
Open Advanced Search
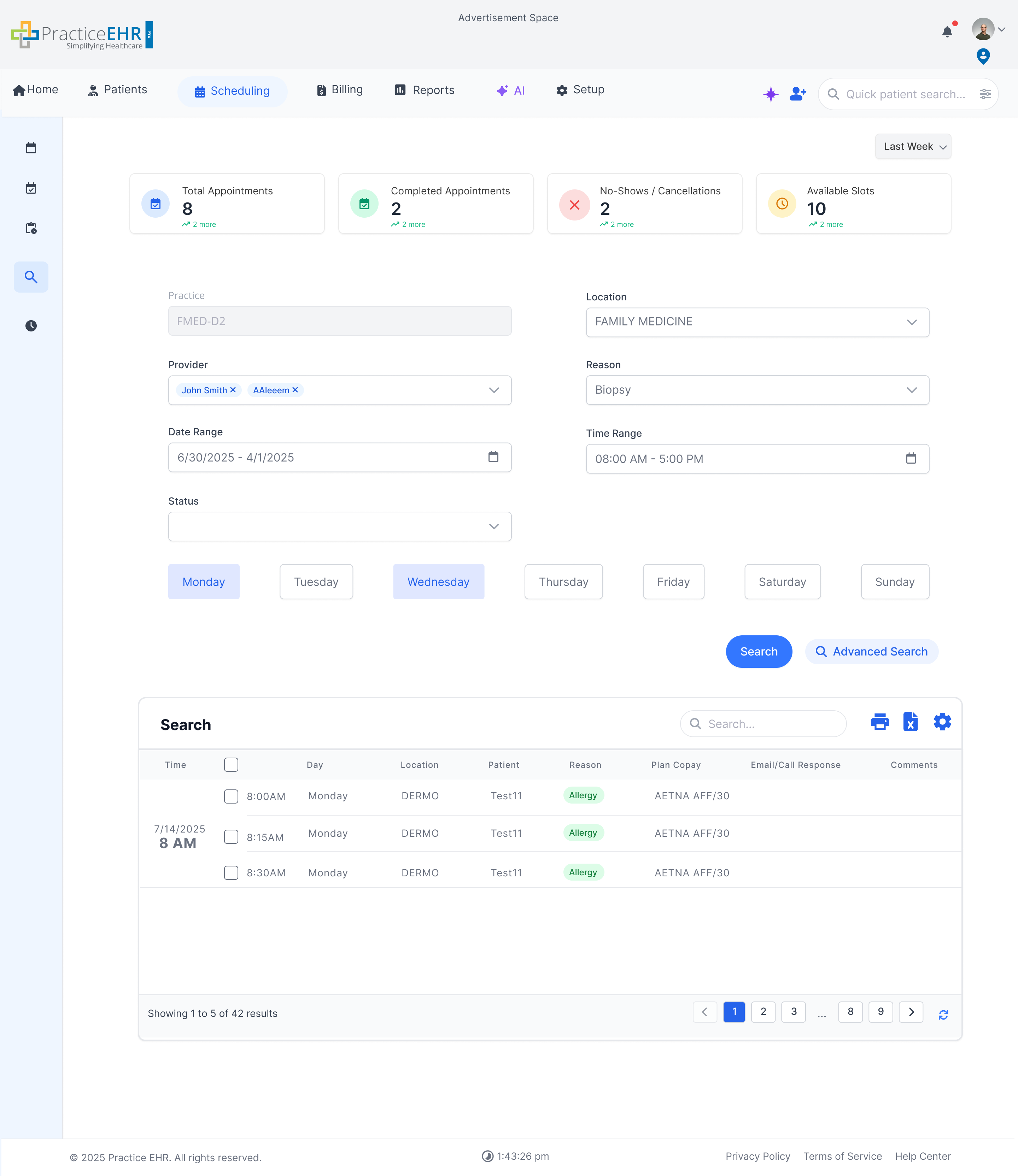tap(871, 651)
